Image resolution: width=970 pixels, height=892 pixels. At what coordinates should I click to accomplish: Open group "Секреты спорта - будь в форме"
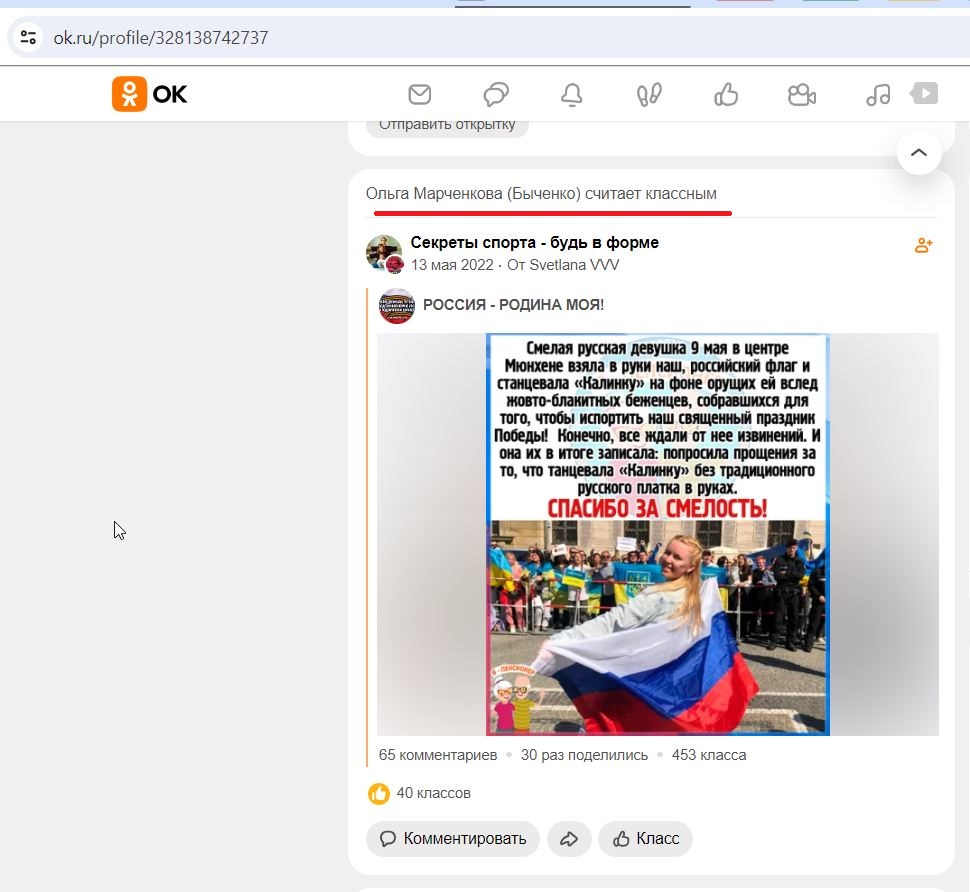tap(534, 242)
